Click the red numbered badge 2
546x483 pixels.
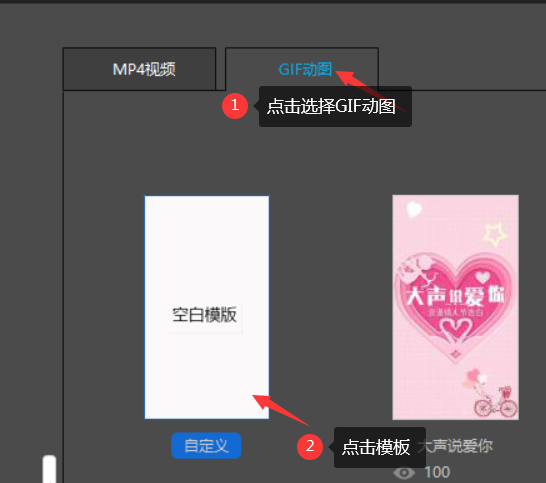click(x=310, y=446)
